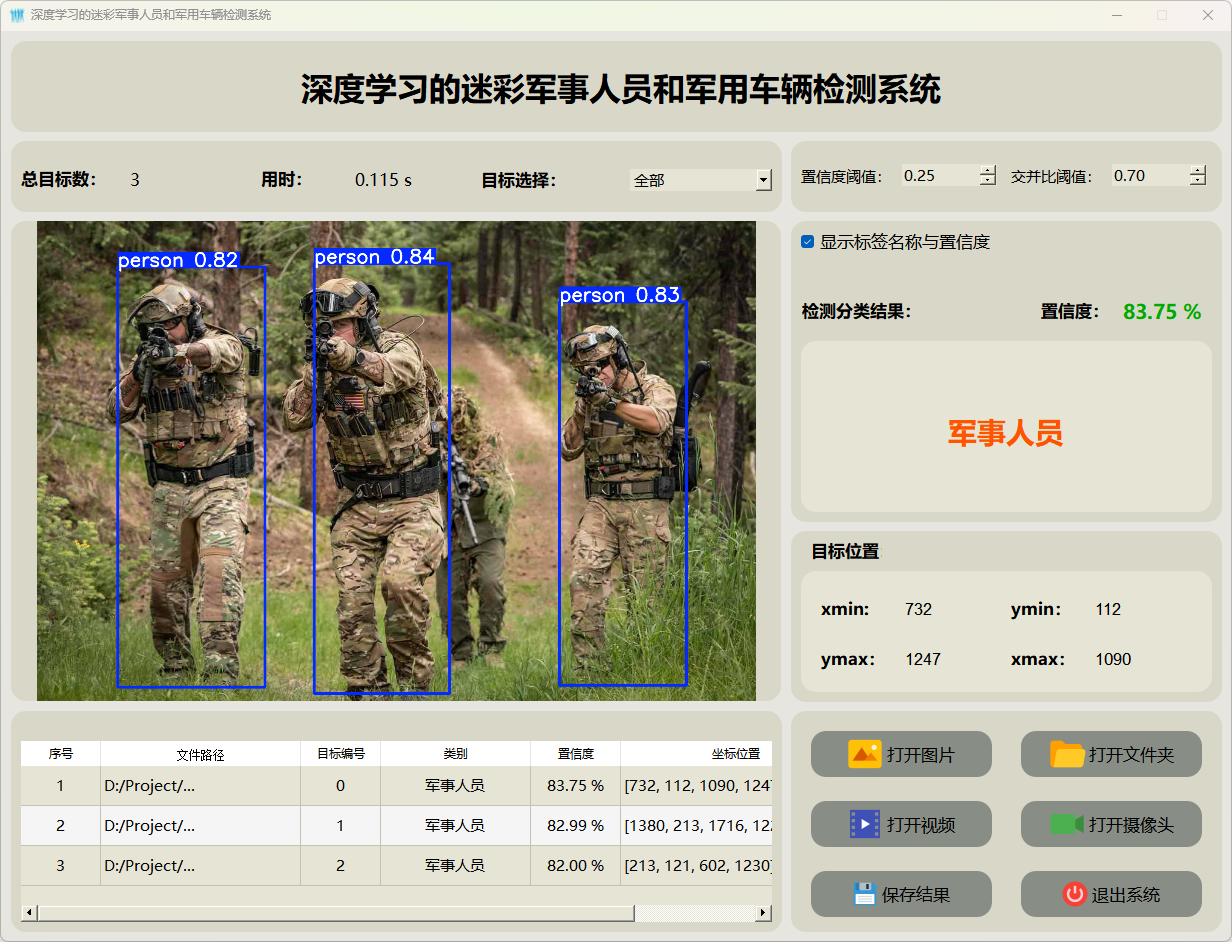The height and width of the screenshot is (942, 1232).
Task: Increase the 置信度阈值 with the up arrow
Action: 988,170
